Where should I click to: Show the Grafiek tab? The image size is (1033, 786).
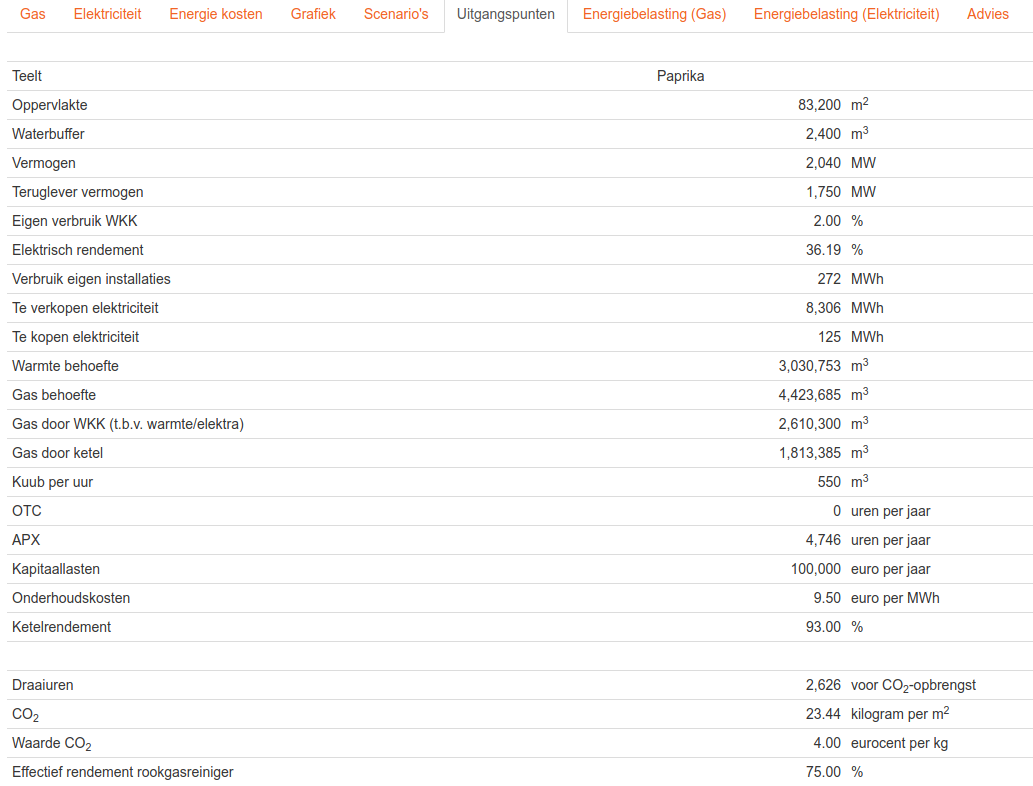point(313,14)
